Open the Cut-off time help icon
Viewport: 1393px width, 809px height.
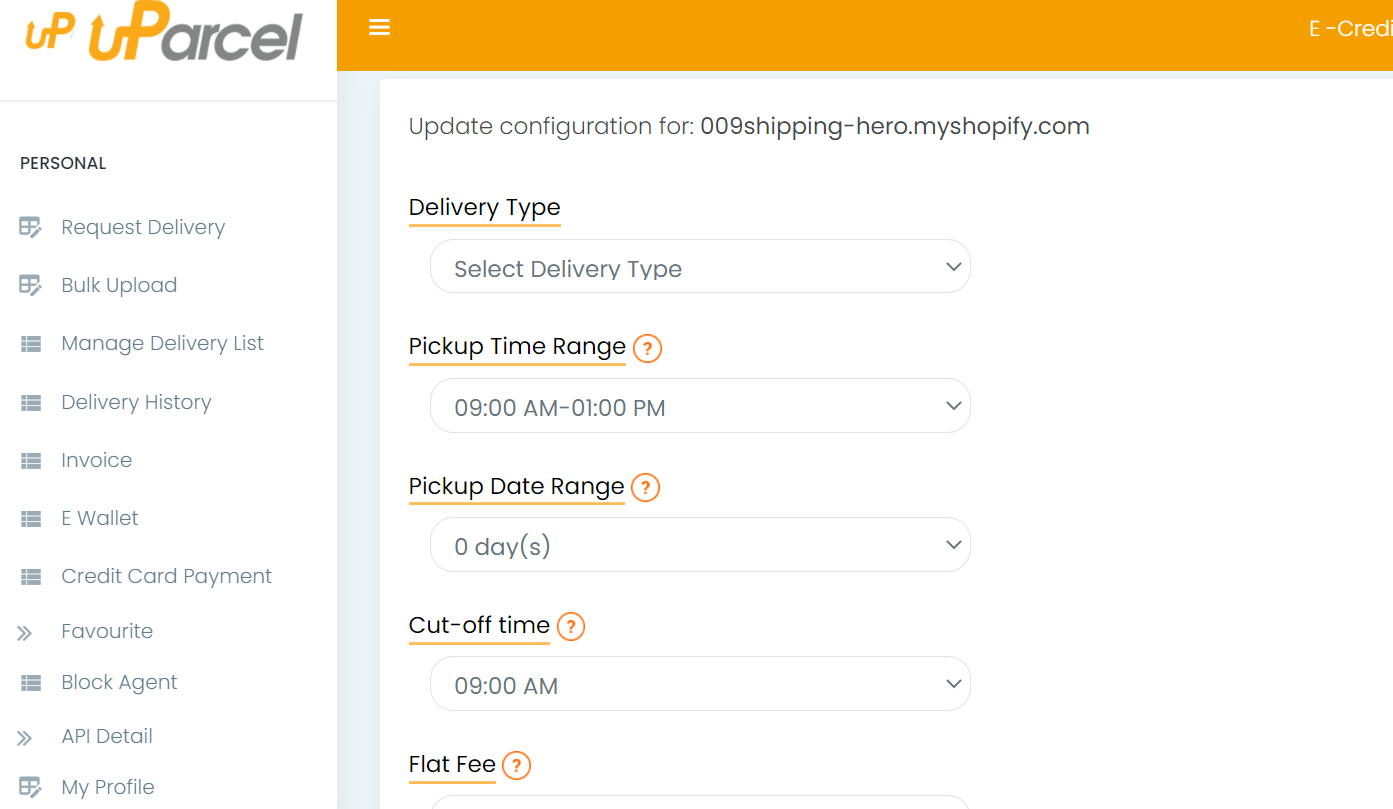tap(570, 627)
